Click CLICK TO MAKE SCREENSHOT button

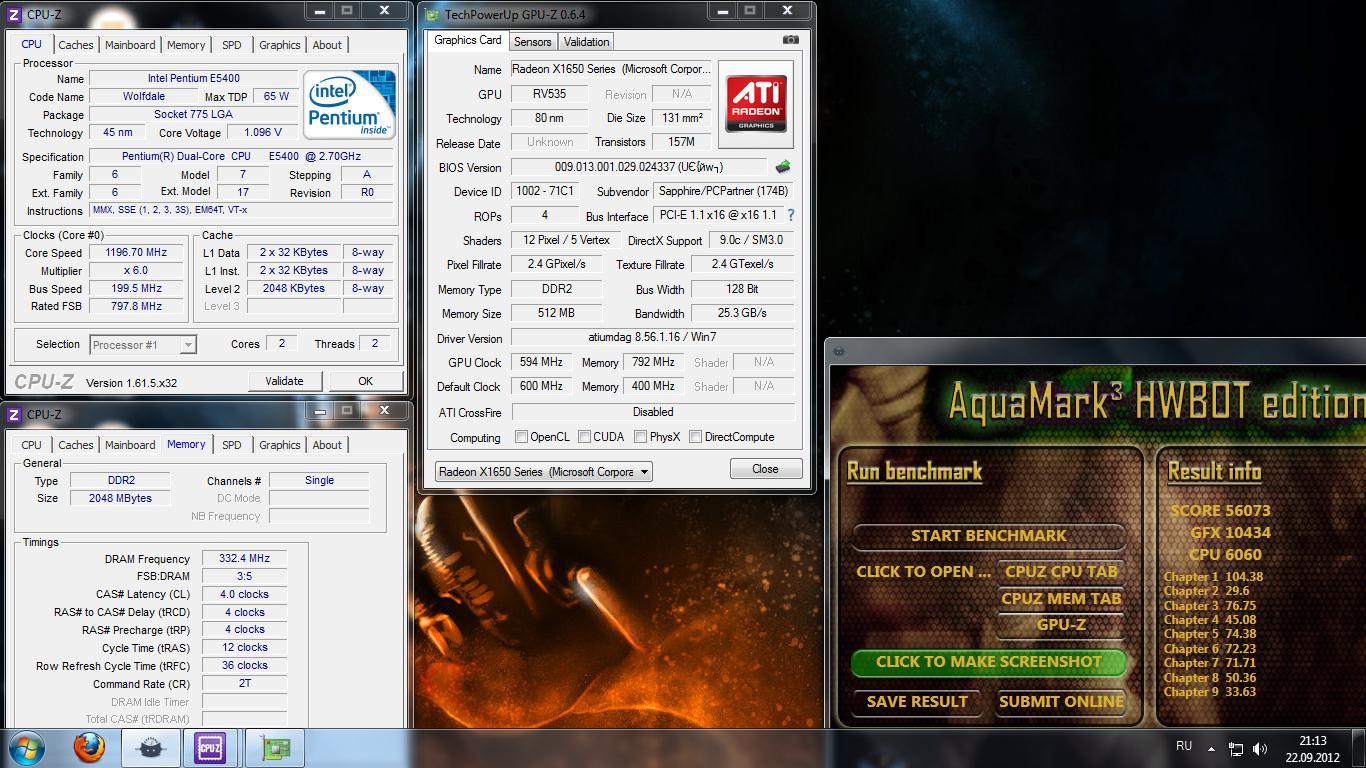(x=988, y=662)
